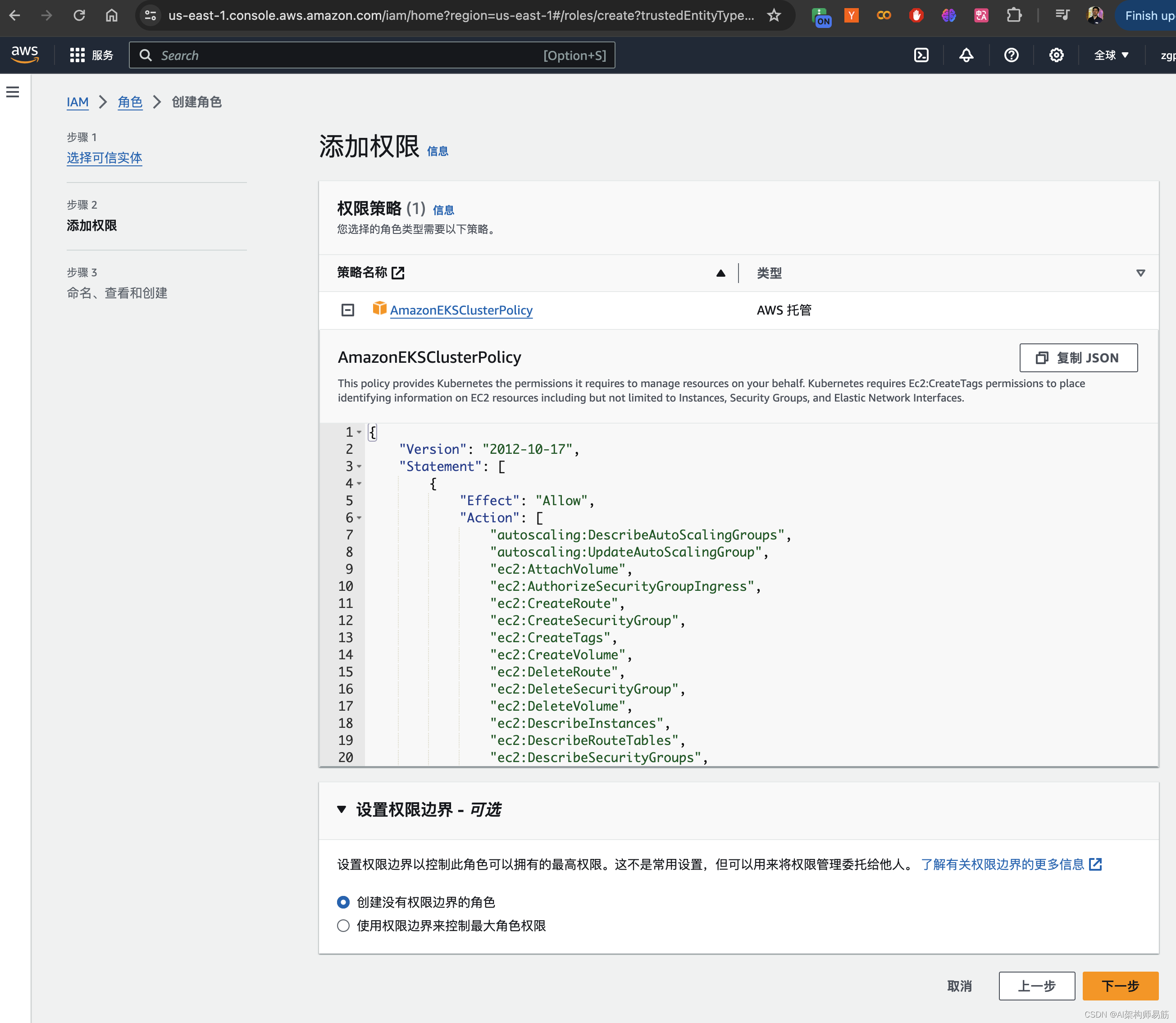Open external link icon next to 策略名称
This screenshot has width=1176, height=1023.
(398, 273)
